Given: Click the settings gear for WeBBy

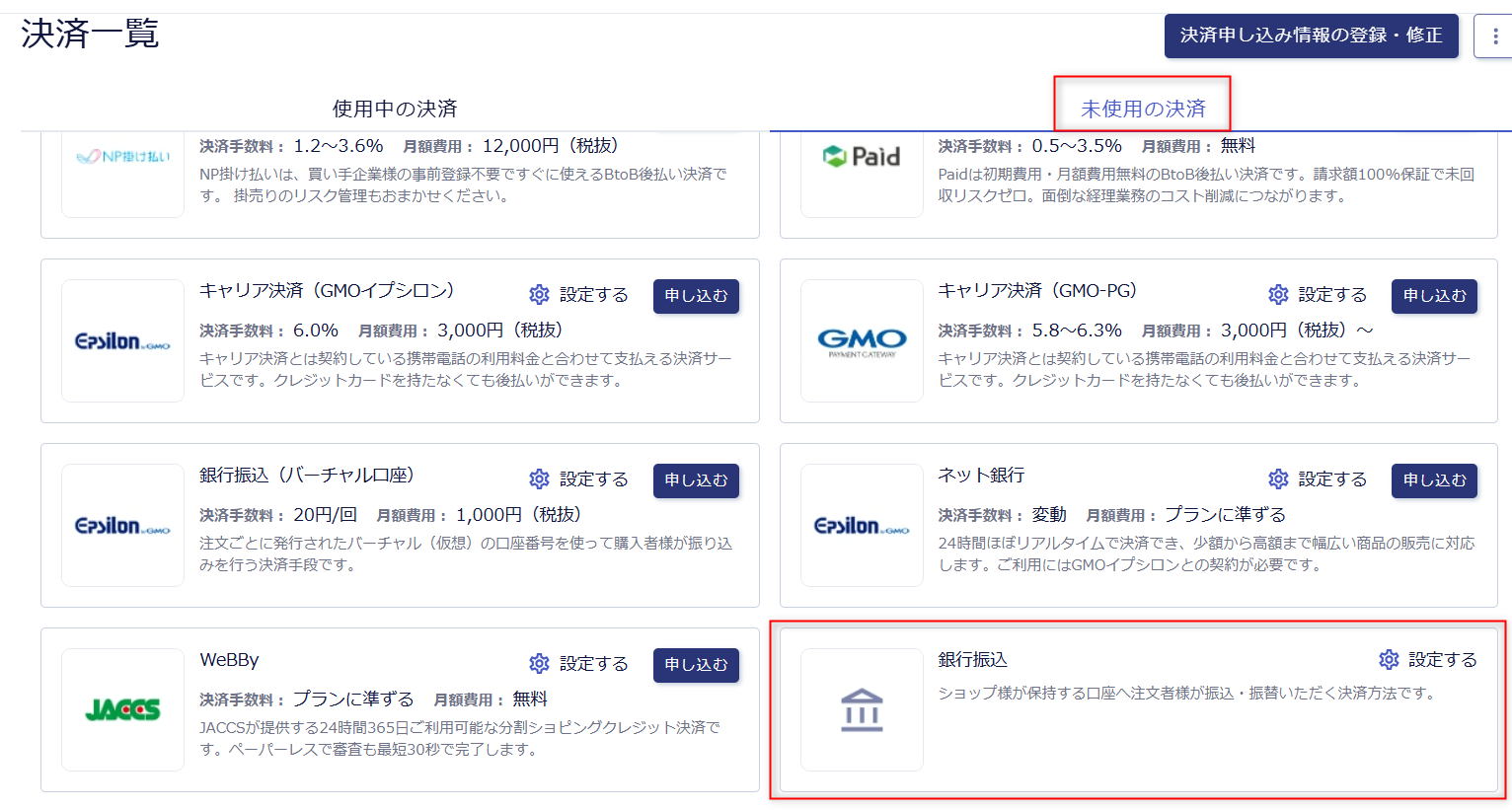Looking at the screenshot, I should click(x=539, y=664).
